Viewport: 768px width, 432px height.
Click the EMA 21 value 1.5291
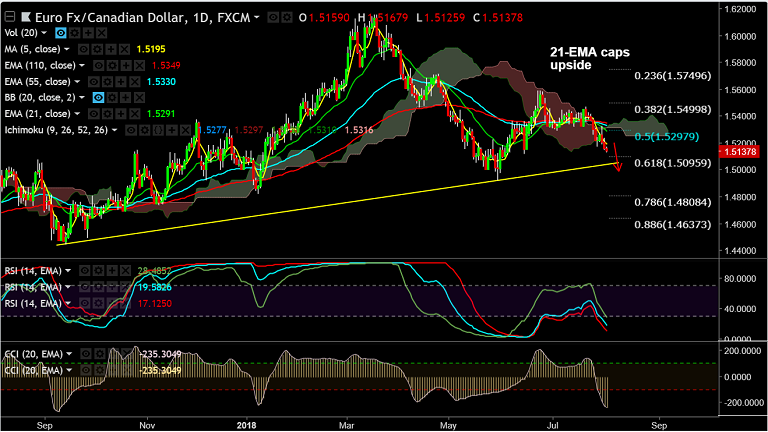pyautogui.click(x=161, y=114)
